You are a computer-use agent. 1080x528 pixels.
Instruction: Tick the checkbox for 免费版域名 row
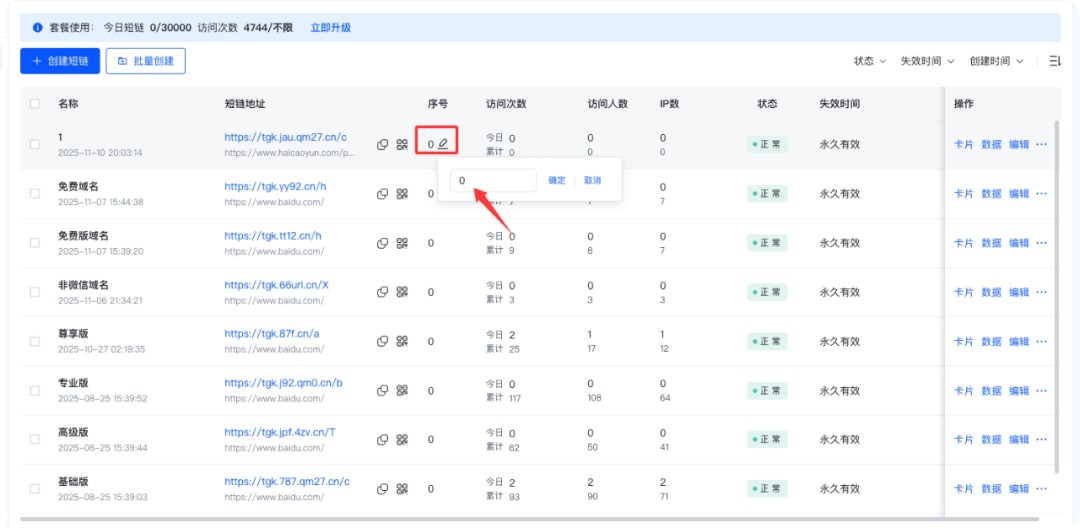pos(34,243)
